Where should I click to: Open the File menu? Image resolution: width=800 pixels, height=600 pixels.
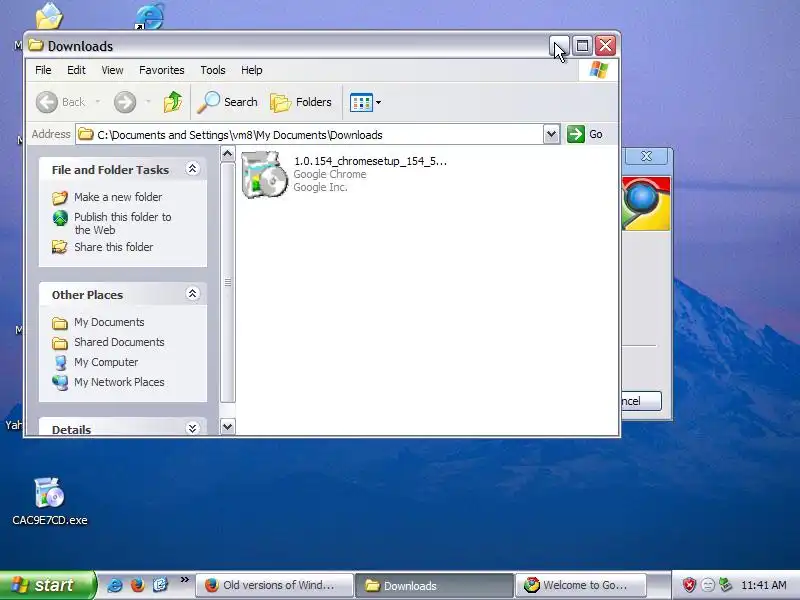pos(43,70)
